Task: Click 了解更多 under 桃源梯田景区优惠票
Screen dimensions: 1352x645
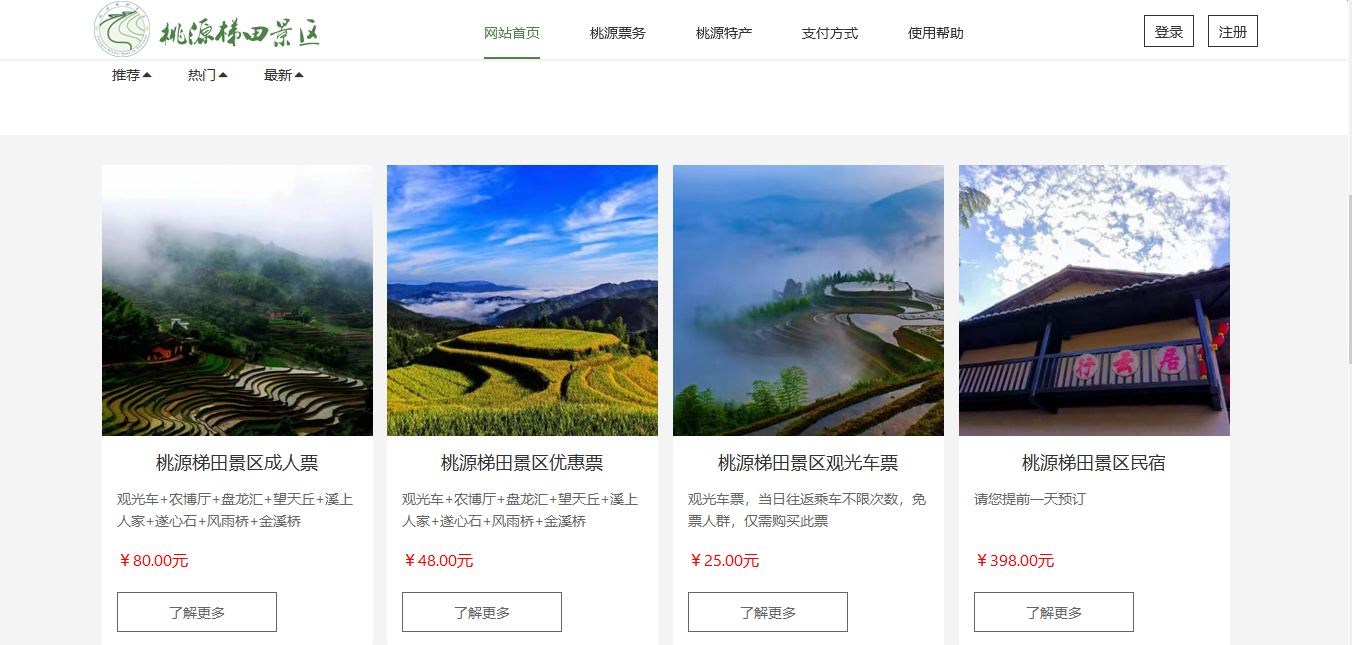Action: 482,612
